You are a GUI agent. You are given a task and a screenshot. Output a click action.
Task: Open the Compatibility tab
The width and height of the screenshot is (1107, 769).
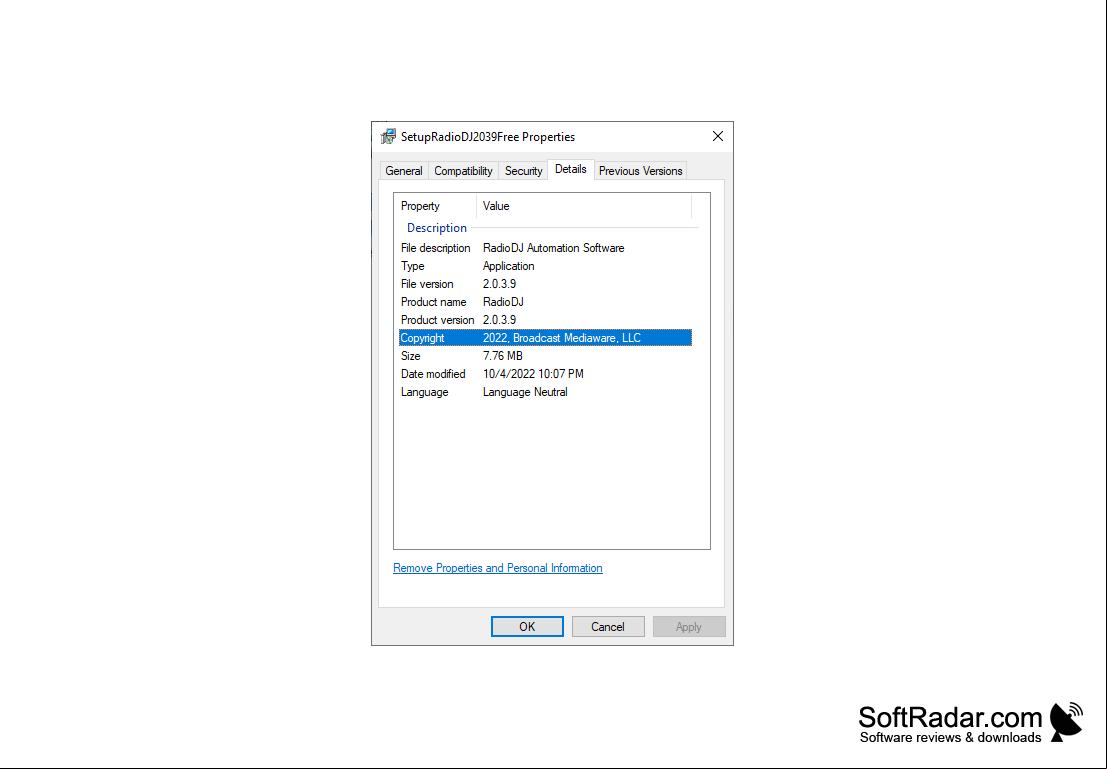(x=463, y=171)
